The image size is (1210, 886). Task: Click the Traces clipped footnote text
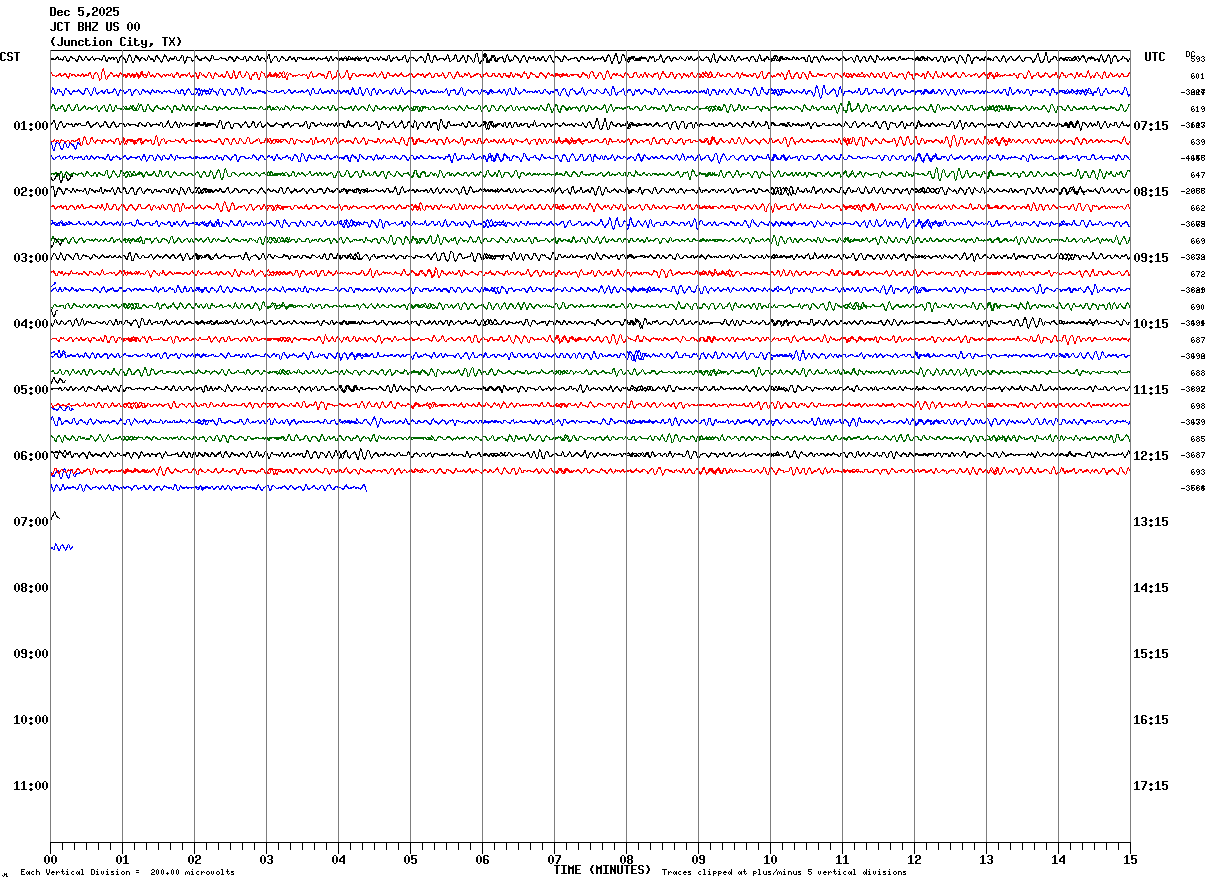coord(784,873)
